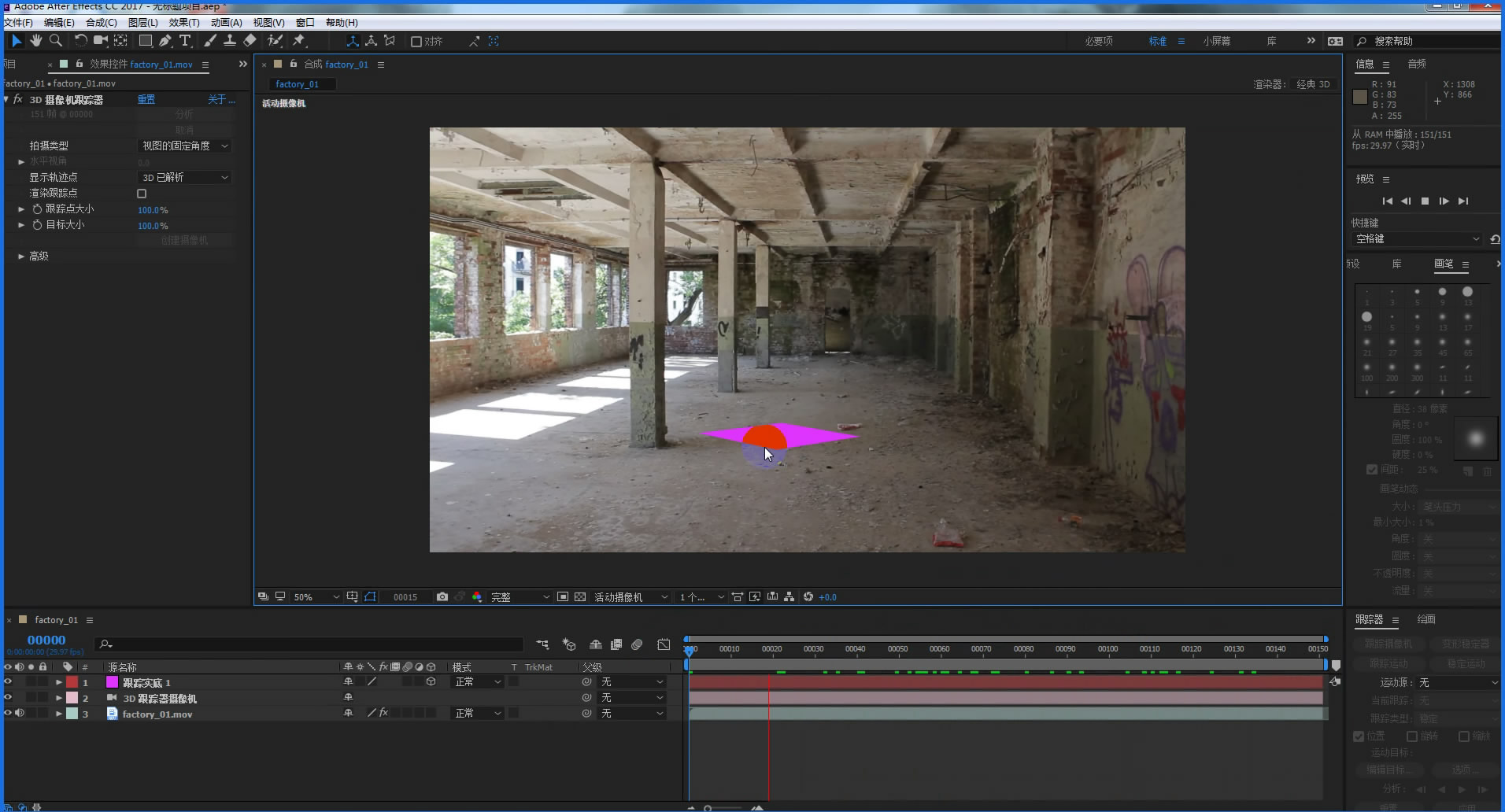Viewport: 1505px width, 812px height.
Task: Toggle the 对齐 snapping checkbox
Action: (416, 42)
